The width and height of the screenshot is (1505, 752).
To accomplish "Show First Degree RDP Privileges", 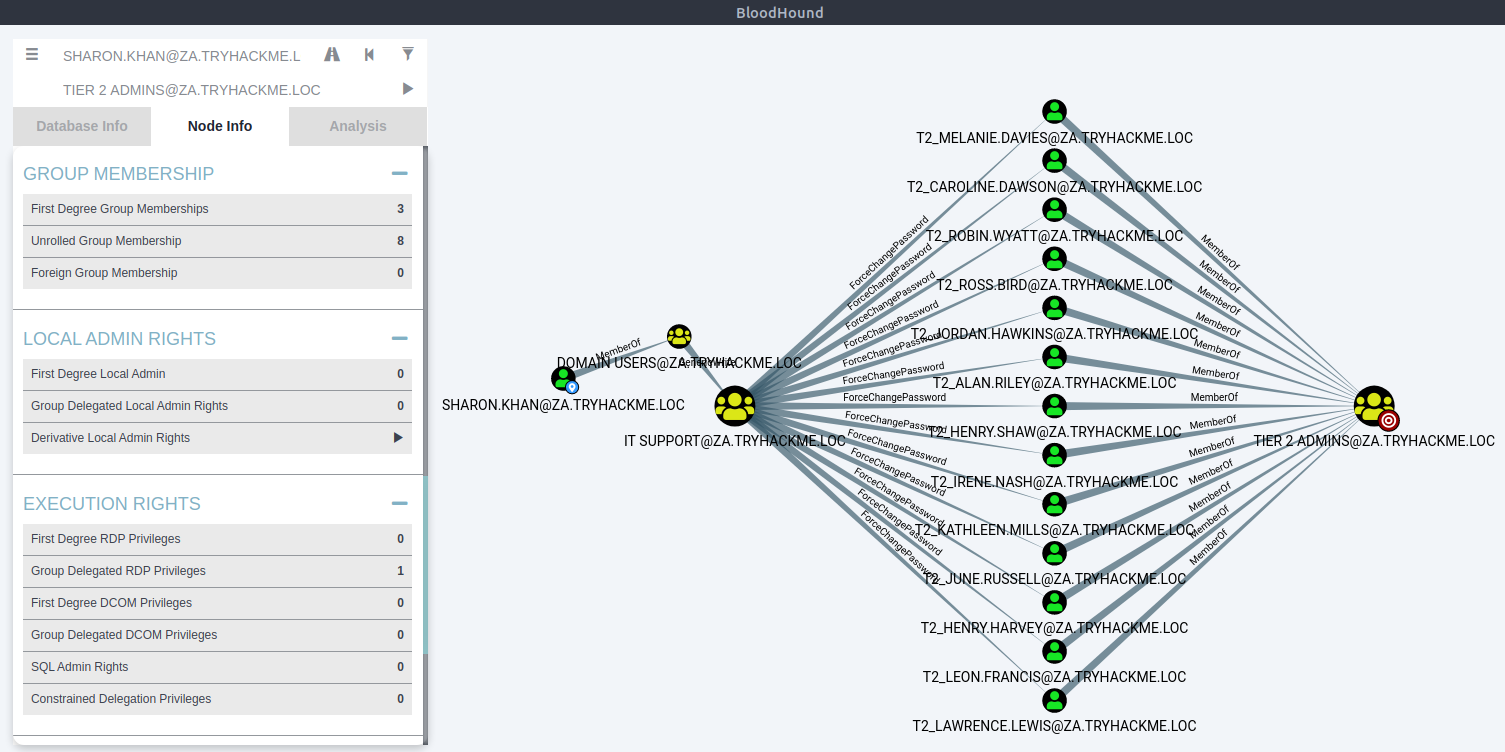I will (217, 539).
